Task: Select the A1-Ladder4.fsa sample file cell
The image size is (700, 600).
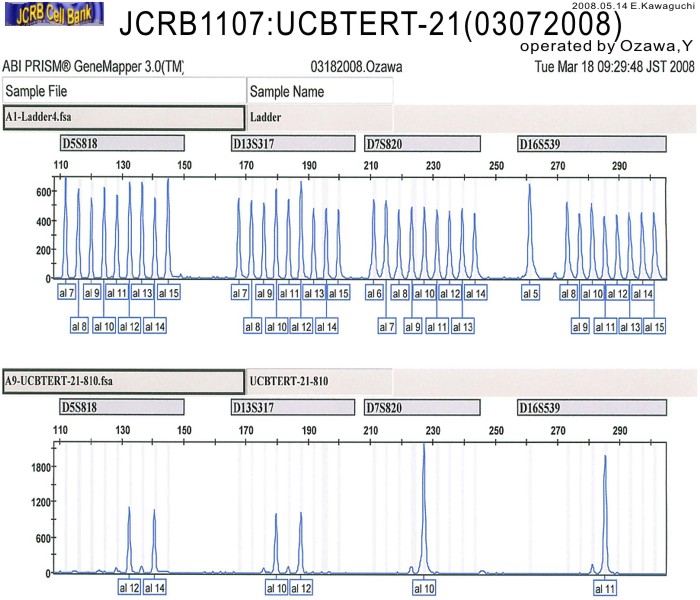Action: click(123, 116)
